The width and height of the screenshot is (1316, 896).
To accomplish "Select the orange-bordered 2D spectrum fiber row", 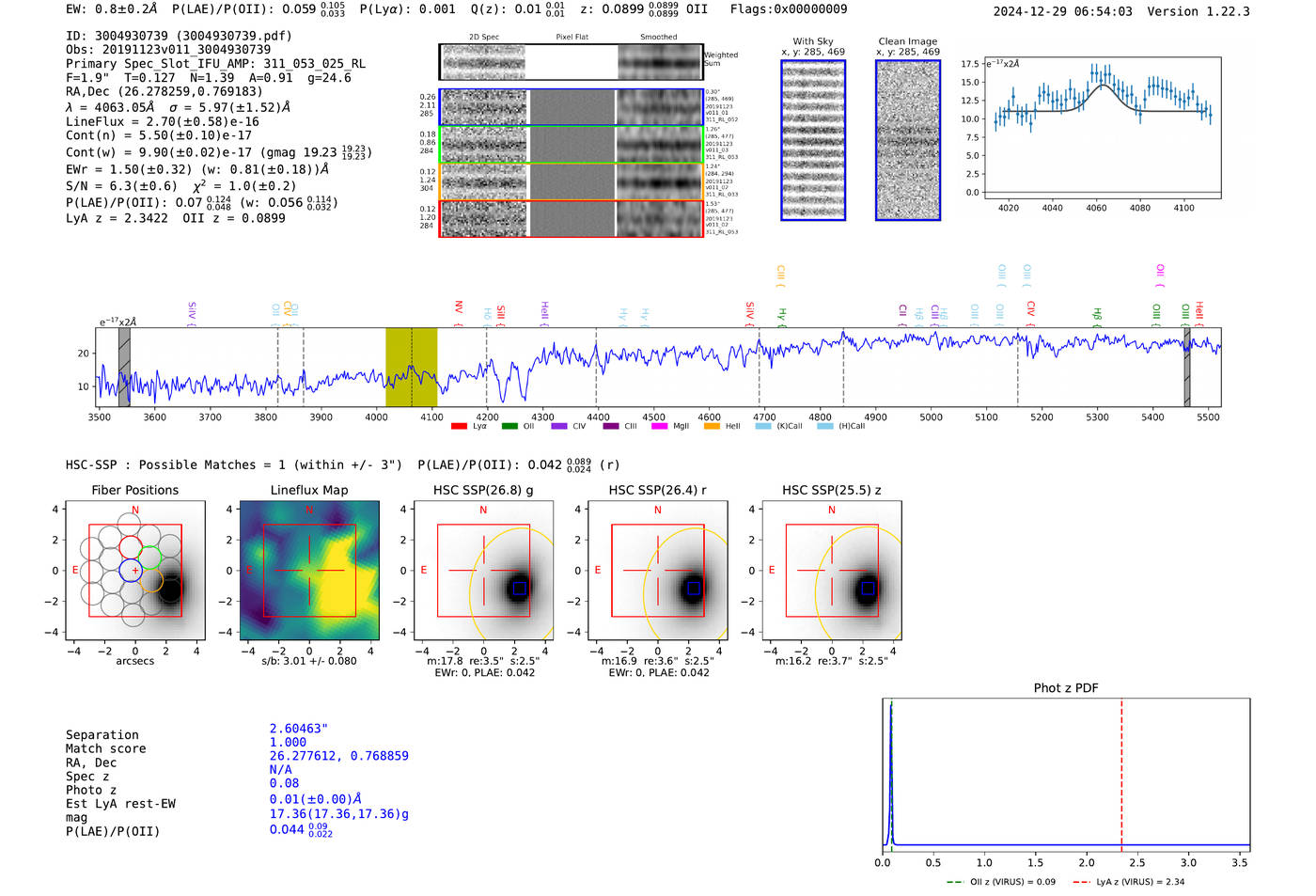I will click(571, 181).
